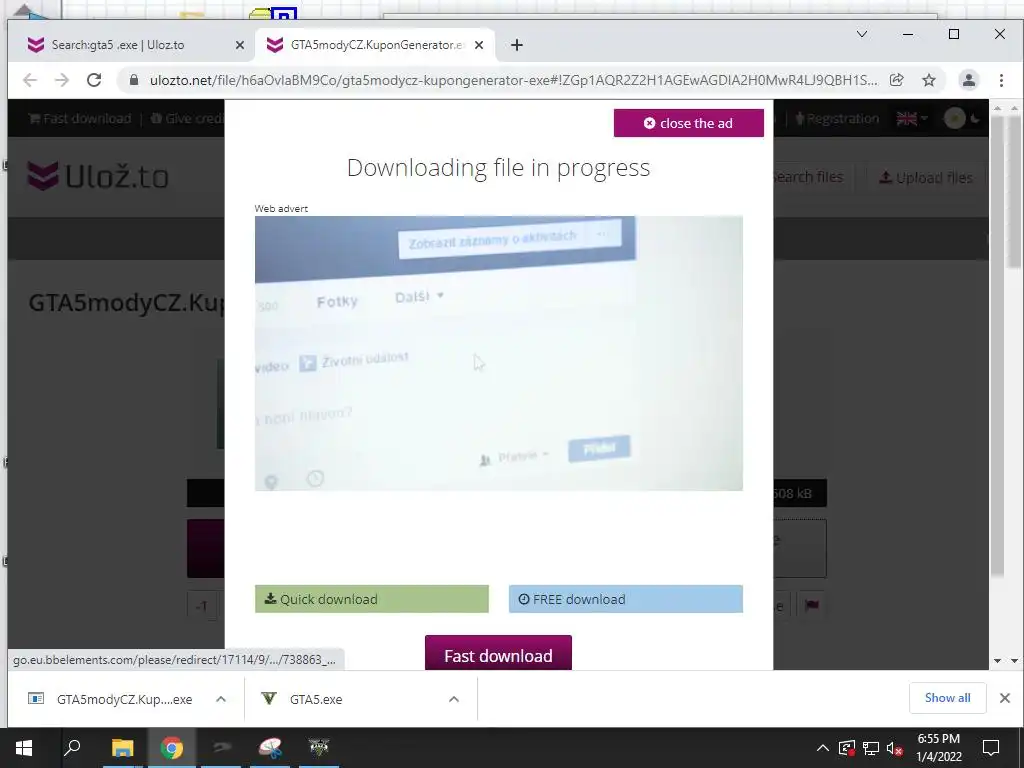Open Windows taskbar search
The image size is (1024, 768).
[x=72, y=747]
